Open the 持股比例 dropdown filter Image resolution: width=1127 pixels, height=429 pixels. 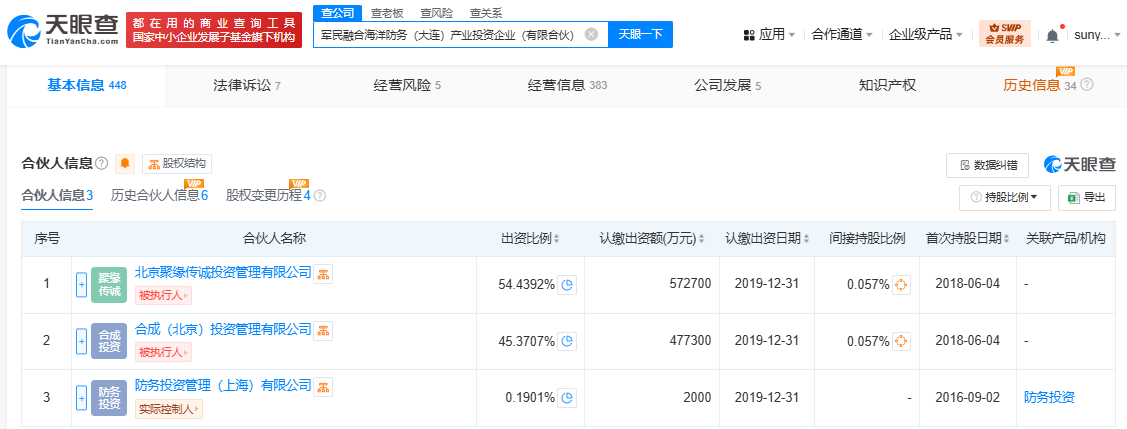pos(1004,197)
